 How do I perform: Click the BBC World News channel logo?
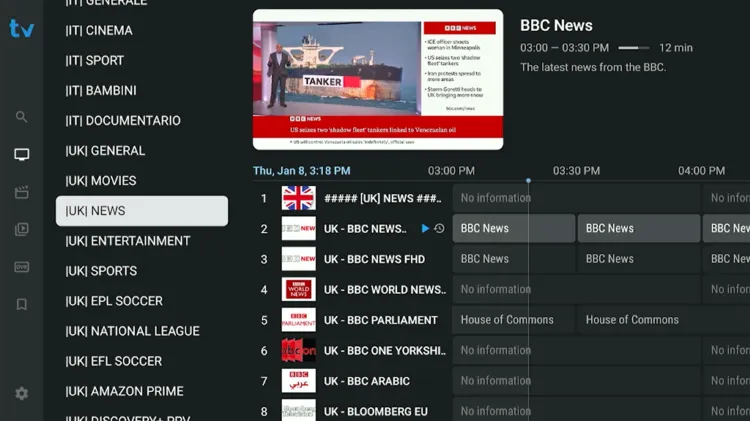(x=298, y=289)
